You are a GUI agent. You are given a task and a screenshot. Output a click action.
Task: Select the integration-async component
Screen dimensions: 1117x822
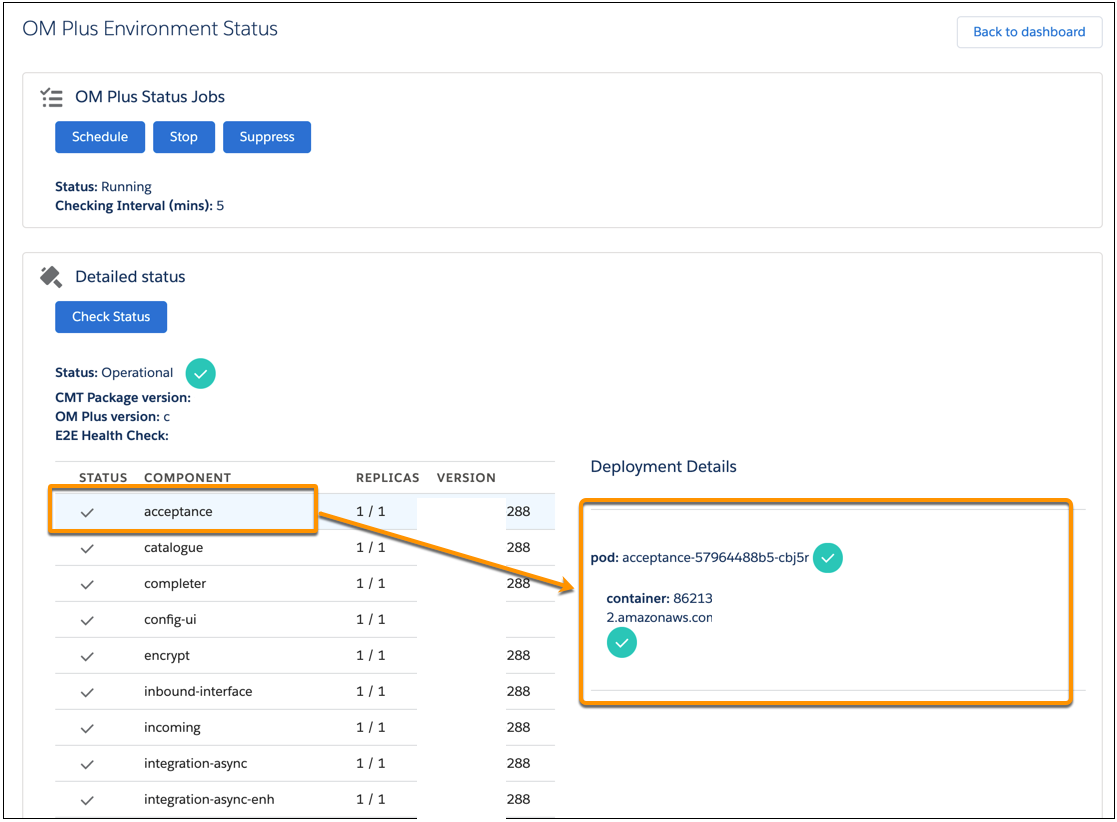pos(196,764)
